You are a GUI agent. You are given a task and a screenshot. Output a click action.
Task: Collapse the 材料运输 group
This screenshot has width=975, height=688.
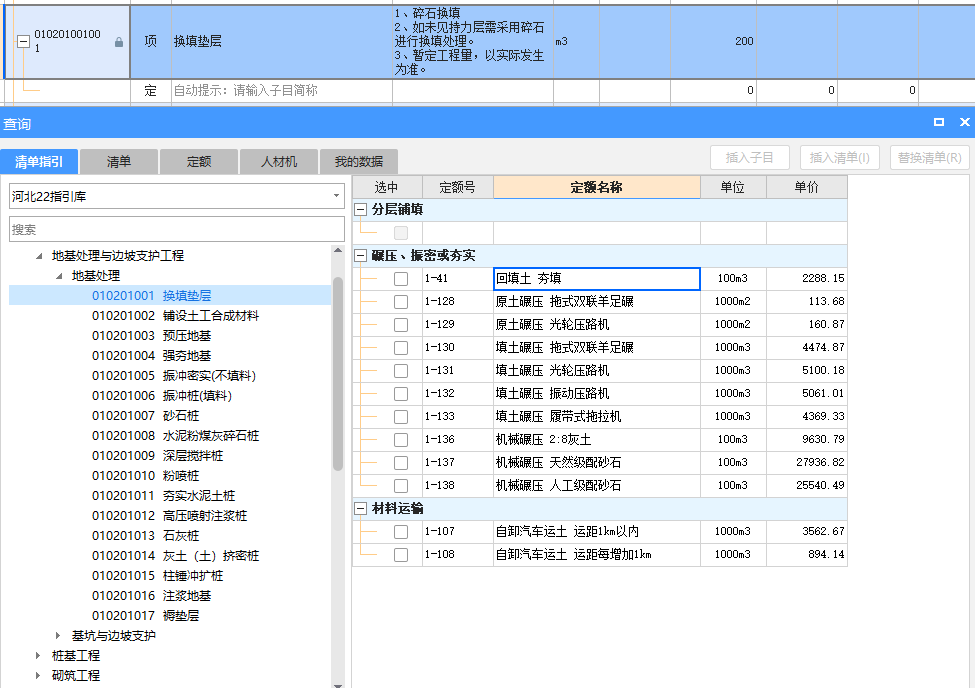tap(361, 509)
